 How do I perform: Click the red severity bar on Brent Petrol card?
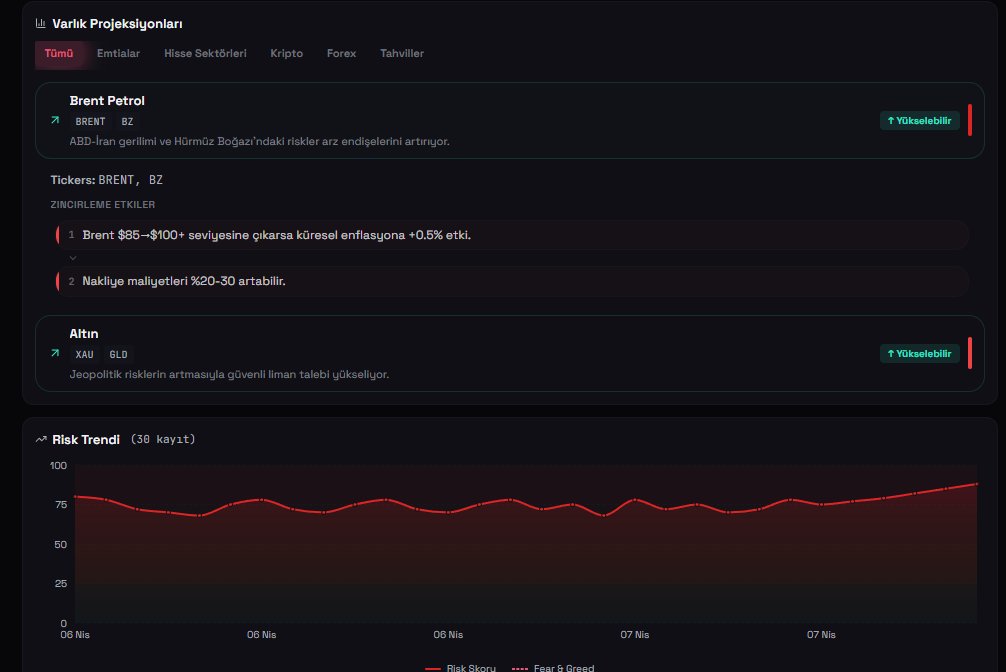[969, 120]
